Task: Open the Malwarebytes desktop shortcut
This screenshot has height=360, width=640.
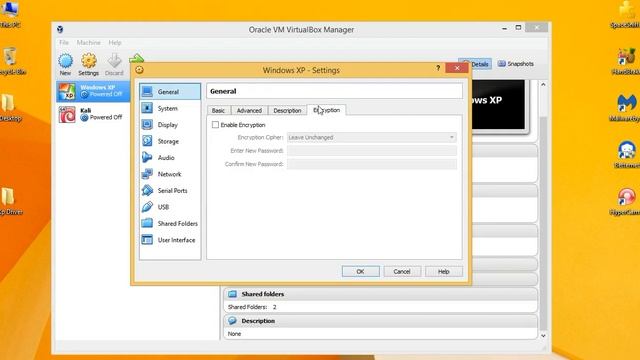Action: click(625, 108)
